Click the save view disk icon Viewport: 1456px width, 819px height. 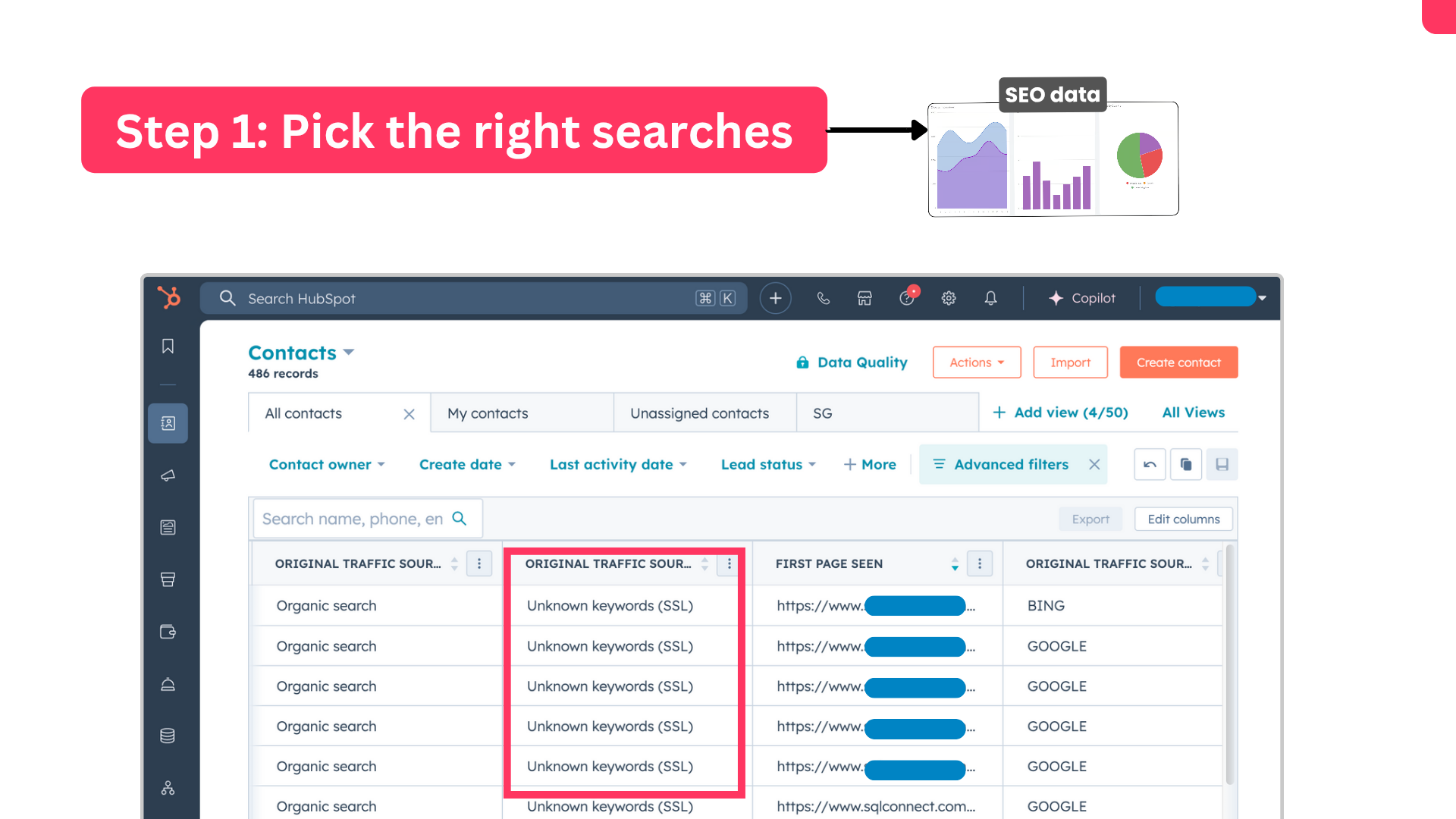(x=1222, y=465)
